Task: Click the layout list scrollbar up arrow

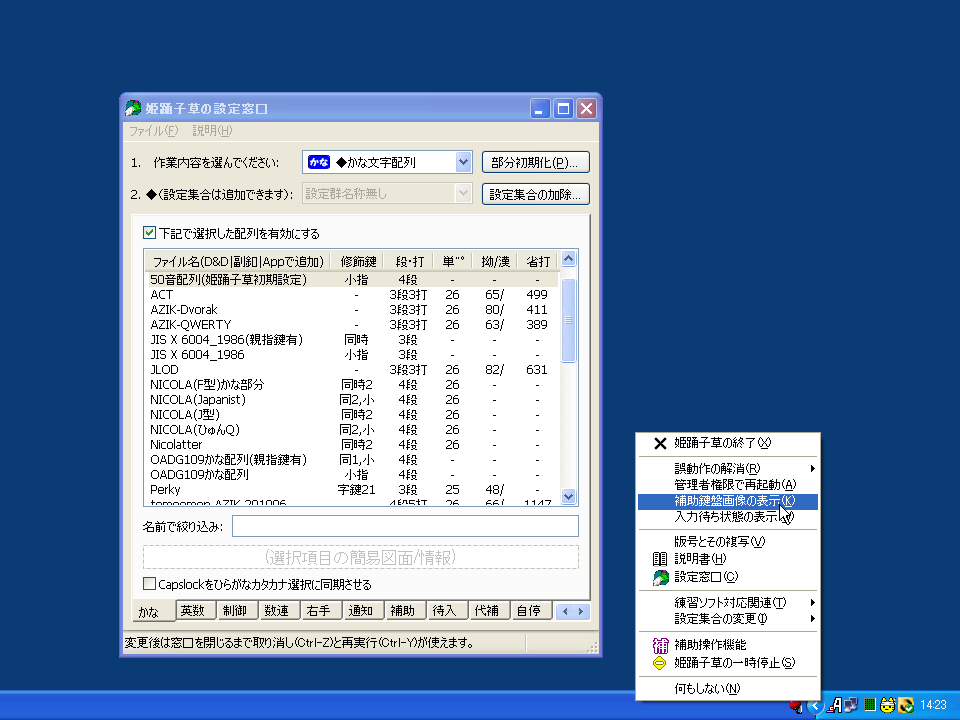Action: (x=568, y=259)
